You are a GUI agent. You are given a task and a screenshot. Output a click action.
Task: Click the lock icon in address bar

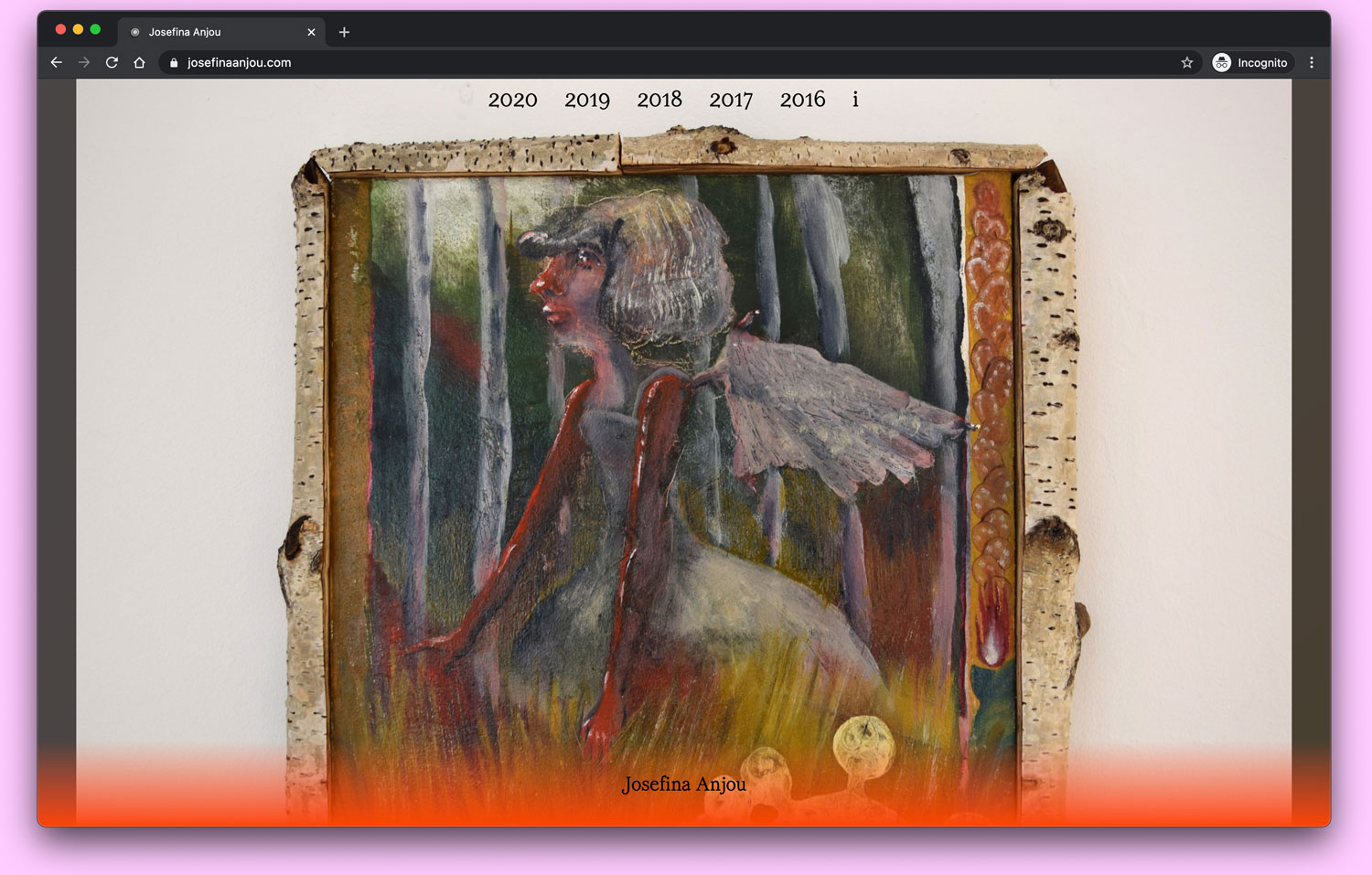tap(174, 62)
